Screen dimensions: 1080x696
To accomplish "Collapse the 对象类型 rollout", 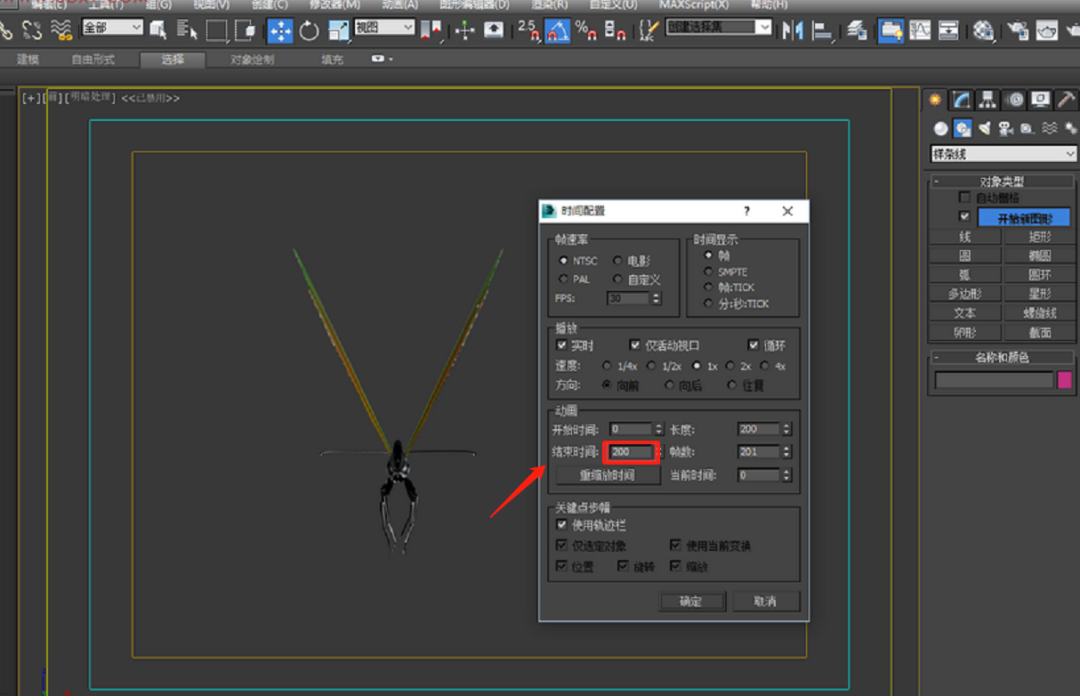I will tap(1002, 181).
